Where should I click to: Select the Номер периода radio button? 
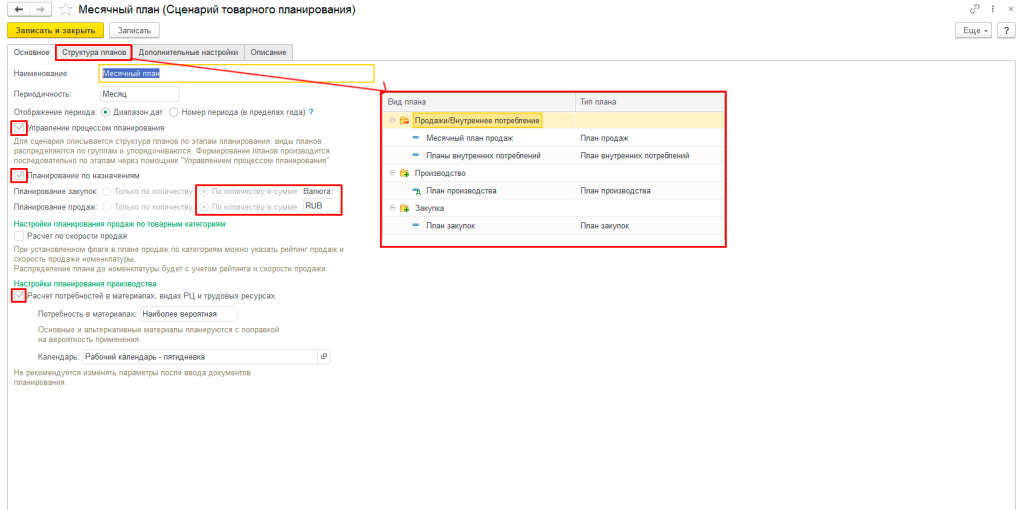(x=174, y=112)
